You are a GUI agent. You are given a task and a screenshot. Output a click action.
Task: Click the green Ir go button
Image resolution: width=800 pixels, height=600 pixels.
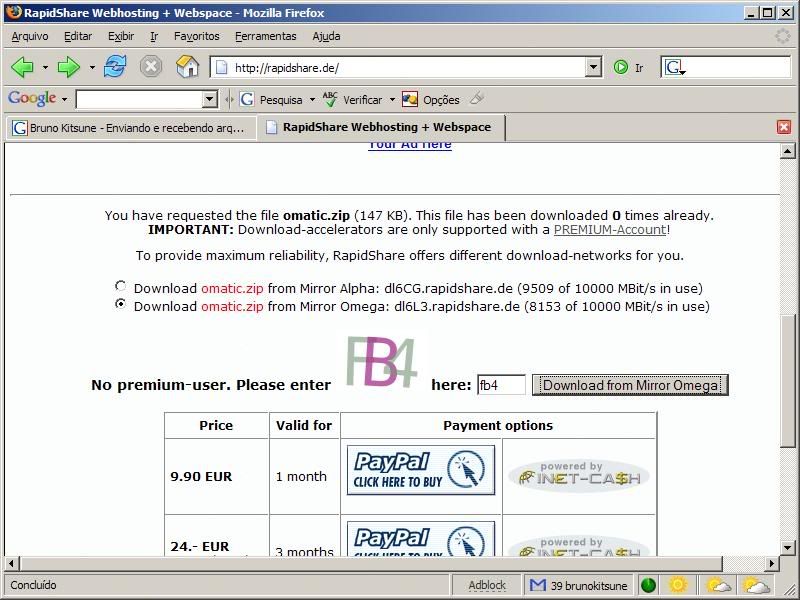pyautogui.click(x=621, y=67)
